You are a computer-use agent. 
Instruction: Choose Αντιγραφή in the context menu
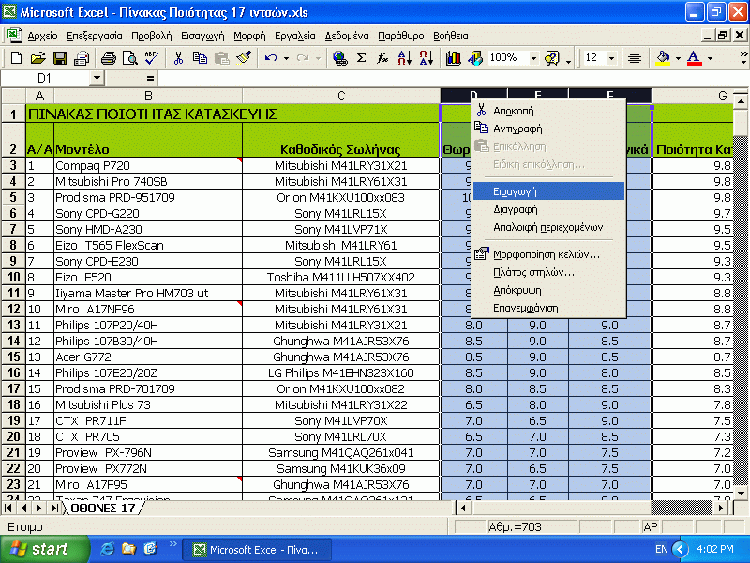click(548, 129)
